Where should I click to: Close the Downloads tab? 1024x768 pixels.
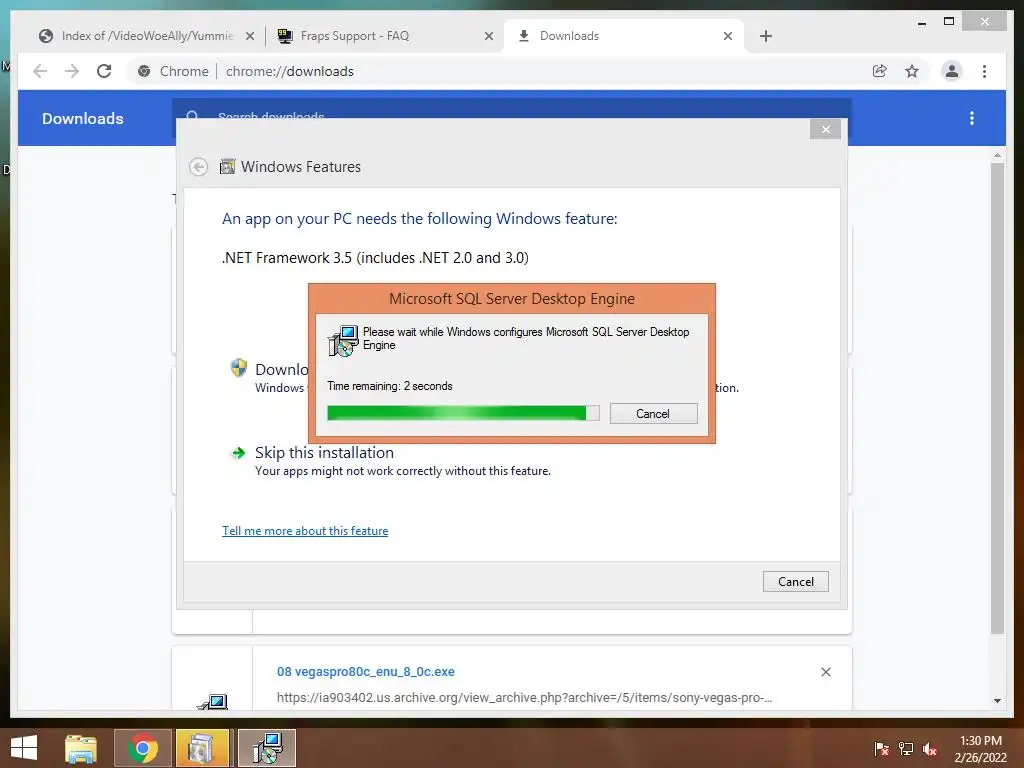coord(728,37)
